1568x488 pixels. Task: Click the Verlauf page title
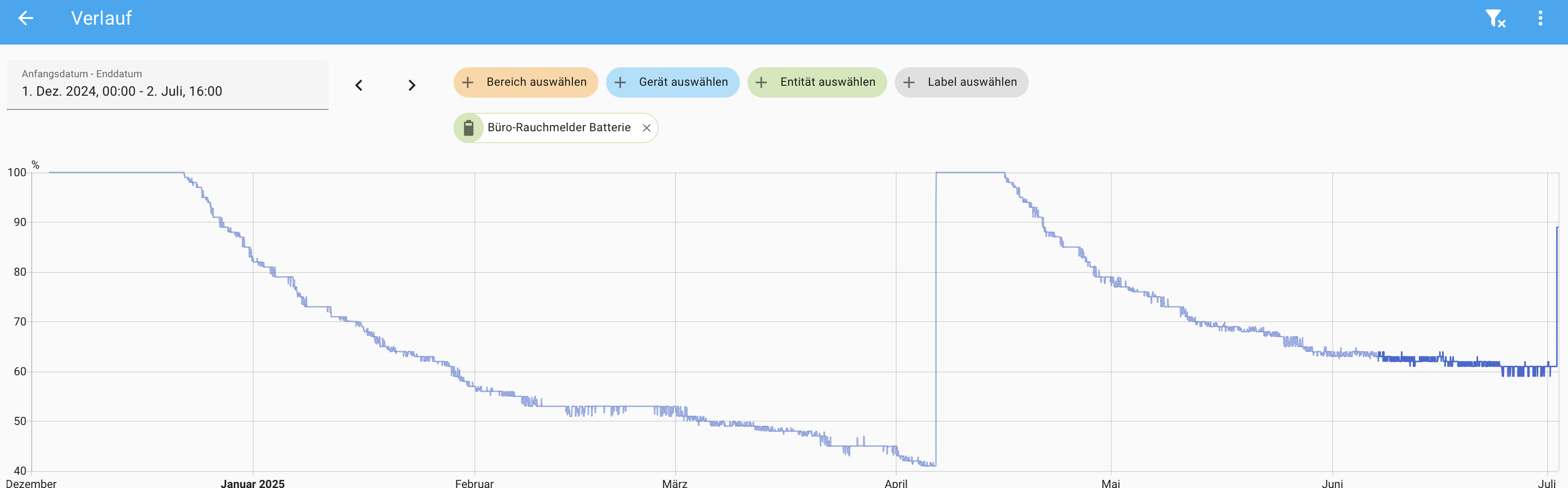(102, 18)
